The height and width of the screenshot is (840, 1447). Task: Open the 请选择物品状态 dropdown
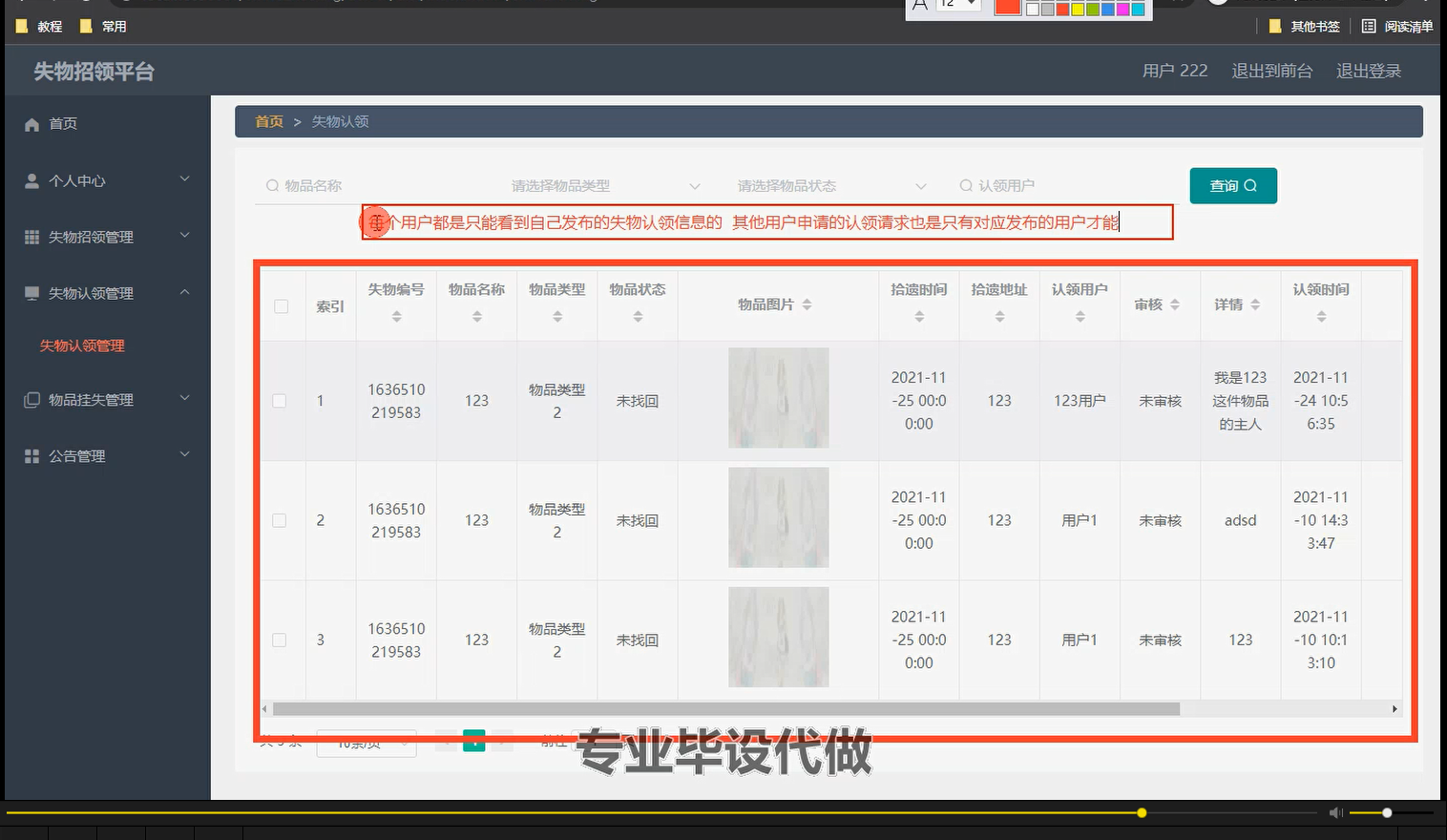pyautogui.click(x=831, y=186)
